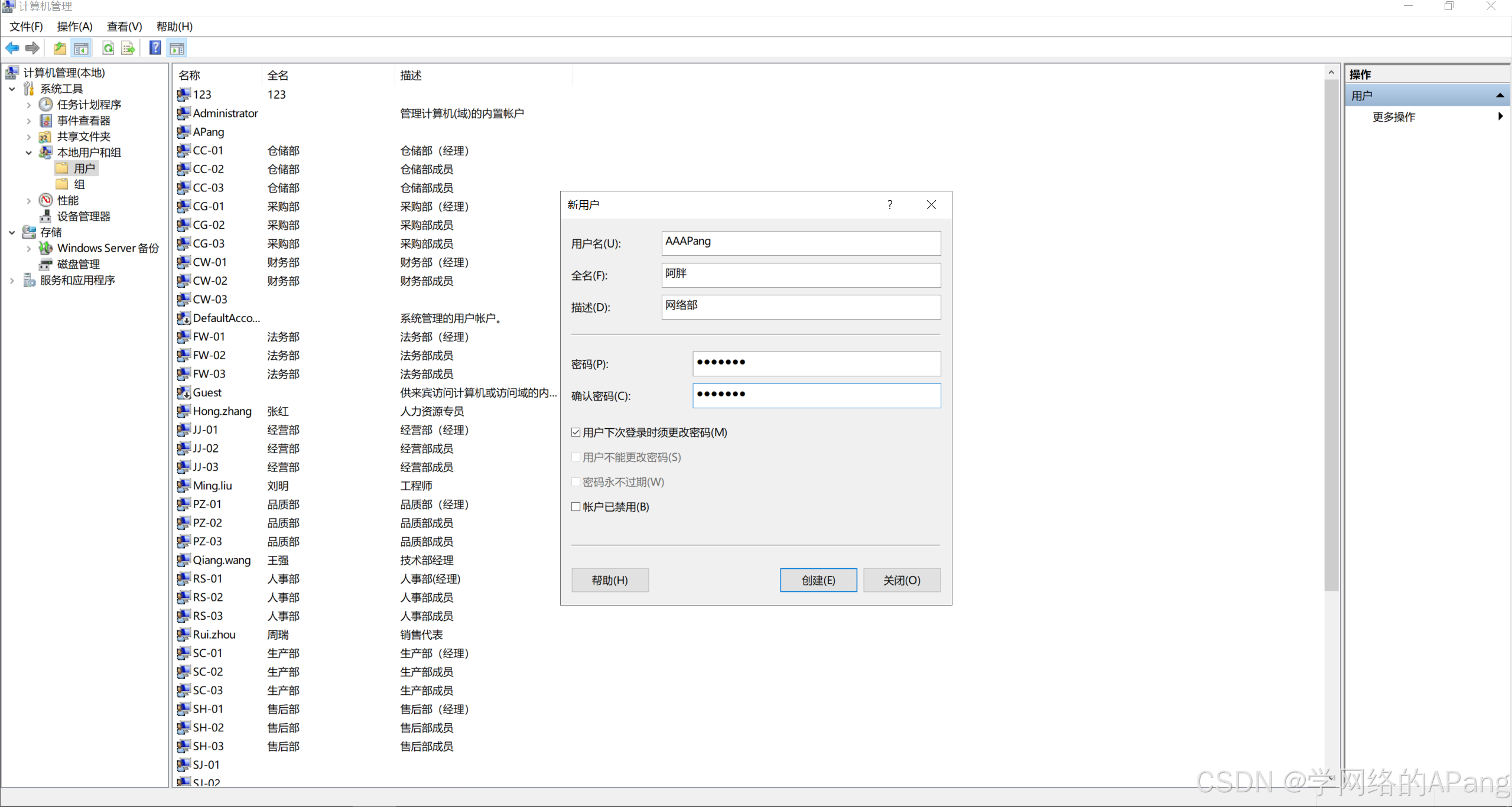This screenshot has height=807, width=1512.
Task: Open the 操作(A) menu
Action: [x=74, y=27]
